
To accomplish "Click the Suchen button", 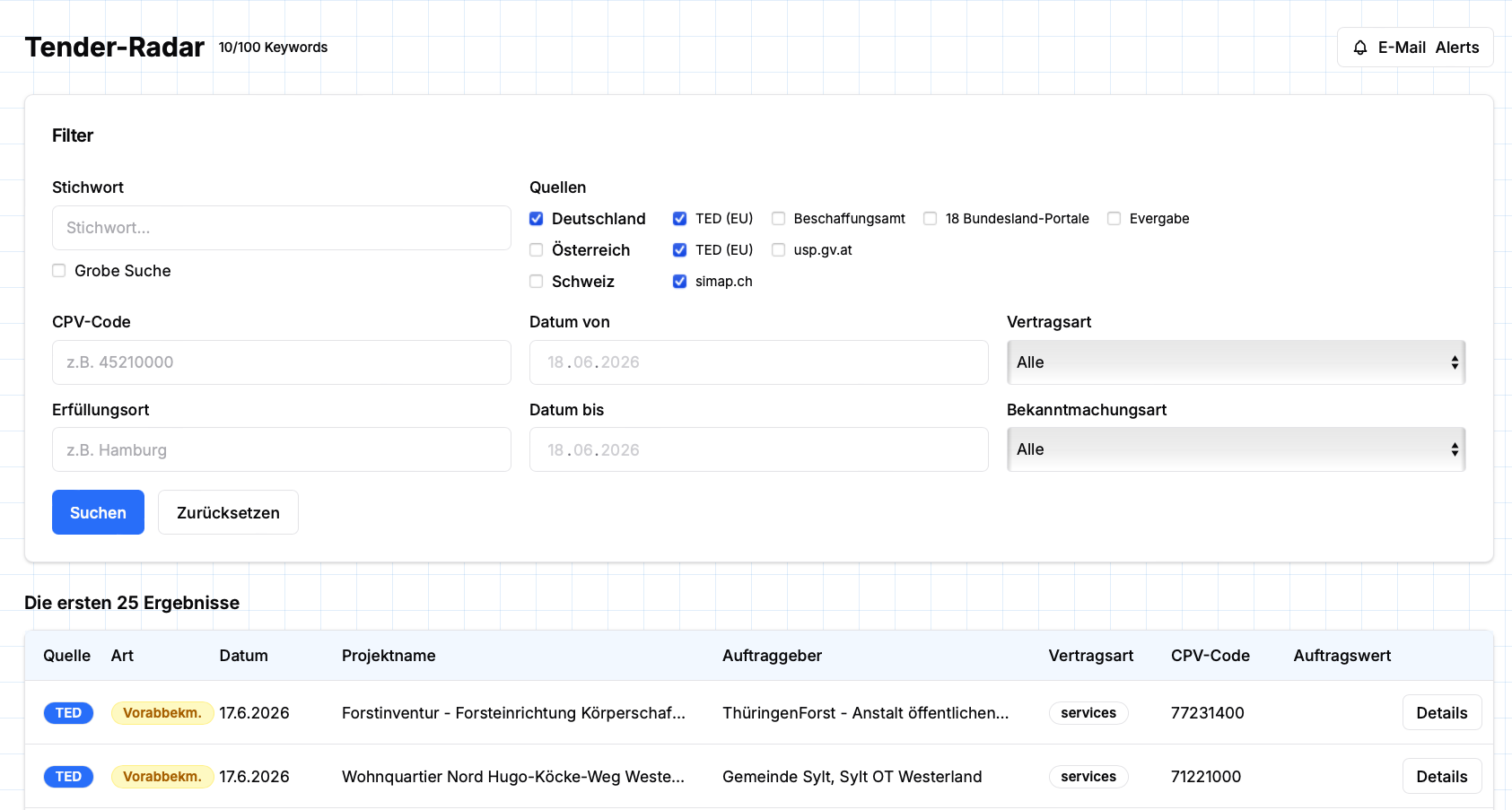I will [98, 512].
